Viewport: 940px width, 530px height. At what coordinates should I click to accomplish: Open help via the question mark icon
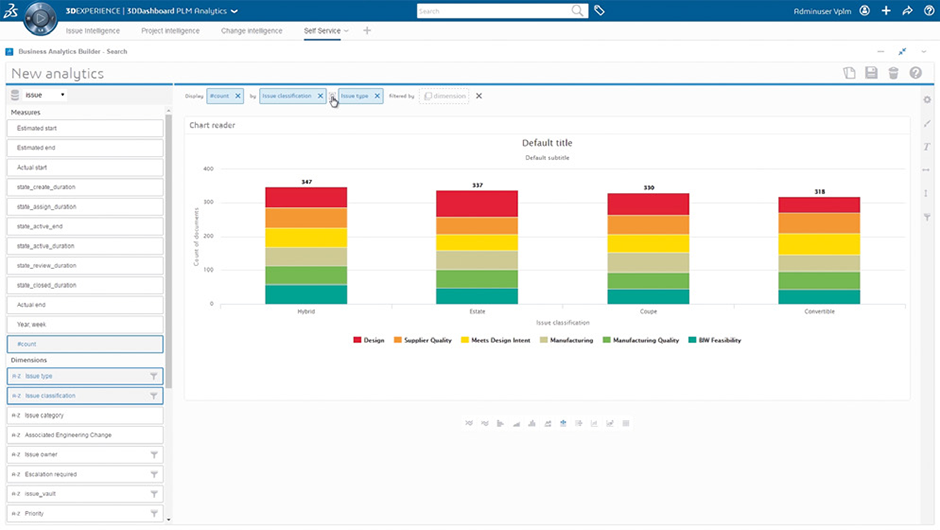915,73
